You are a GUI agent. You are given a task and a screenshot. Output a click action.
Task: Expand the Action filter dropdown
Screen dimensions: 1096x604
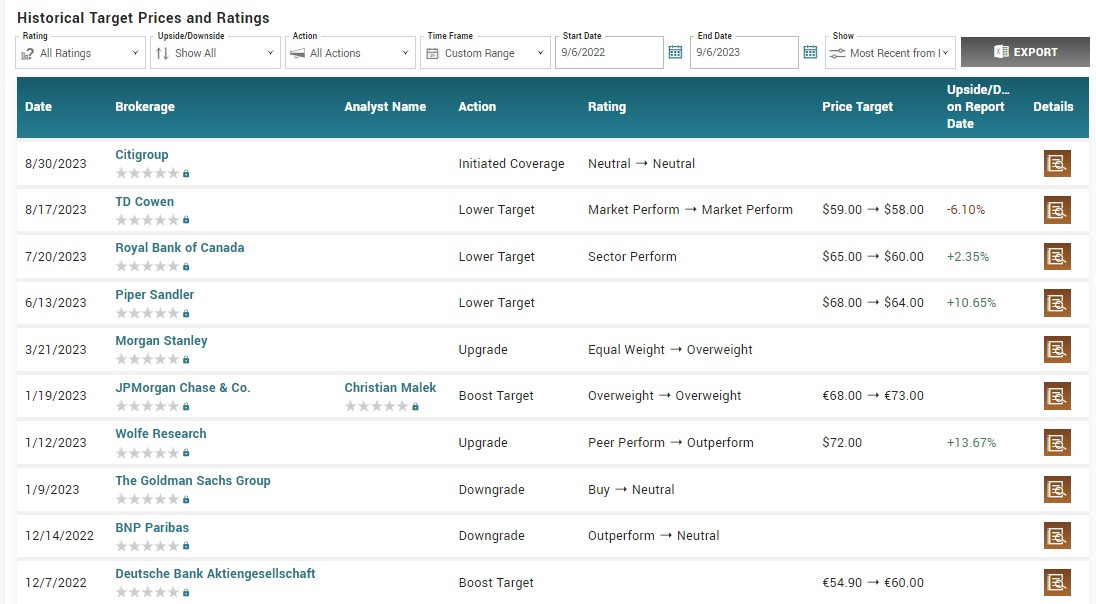(350, 53)
